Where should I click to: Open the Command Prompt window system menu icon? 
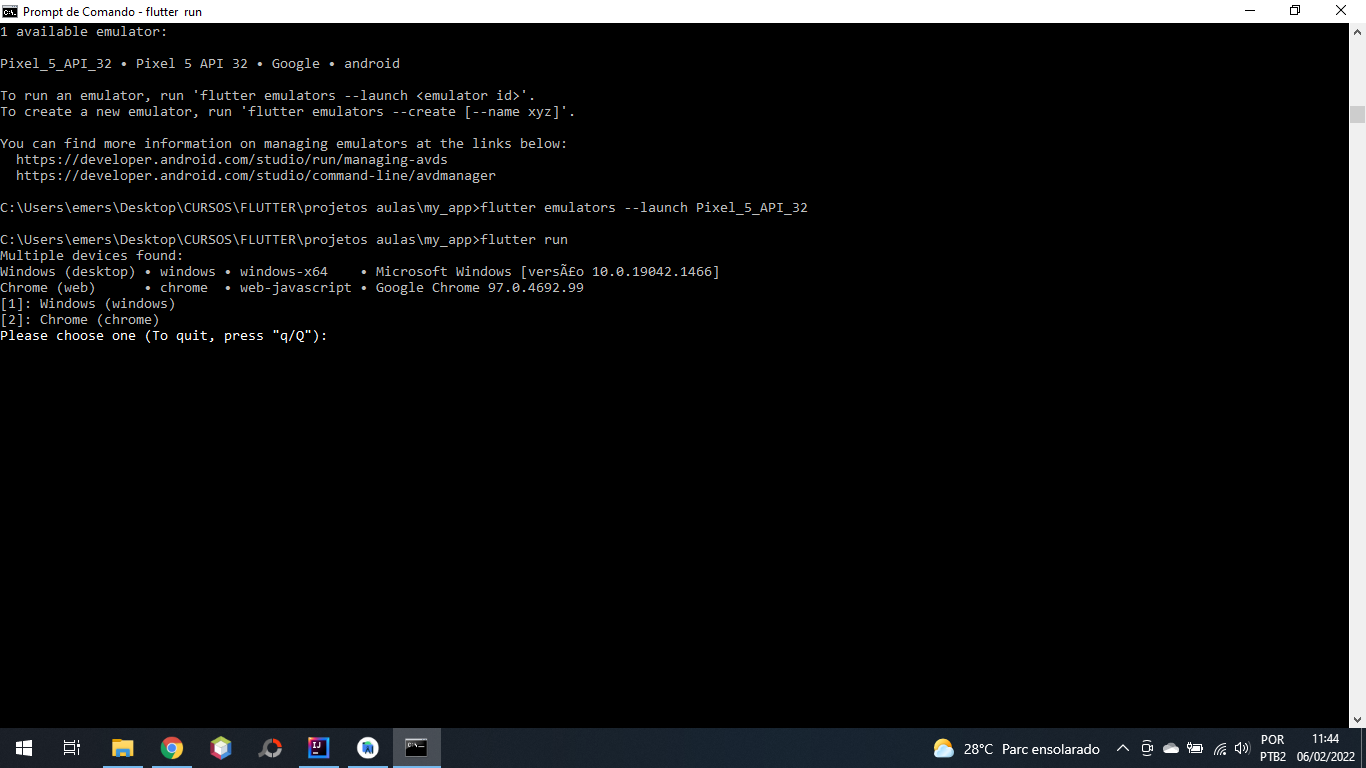pos(10,11)
